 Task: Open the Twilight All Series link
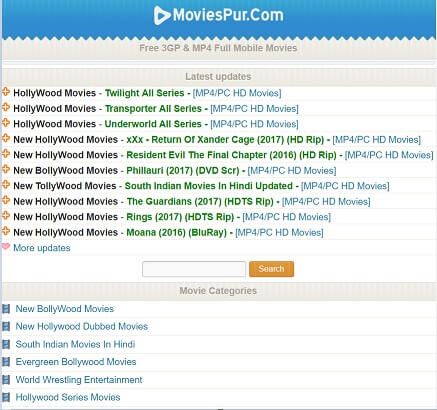(x=145, y=93)
